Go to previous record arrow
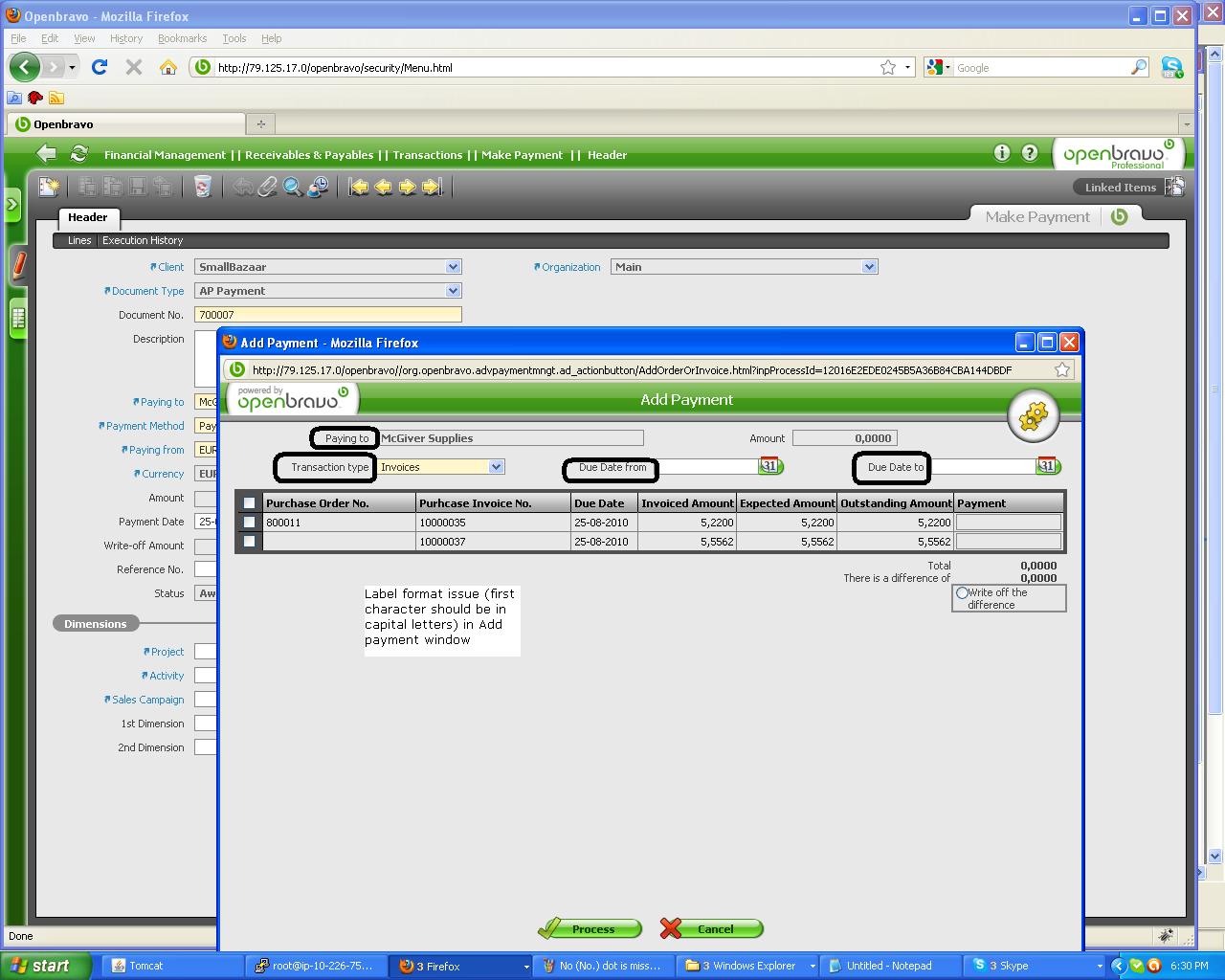1225x980 pixels. pyautogui.click(x=383, y=187)
